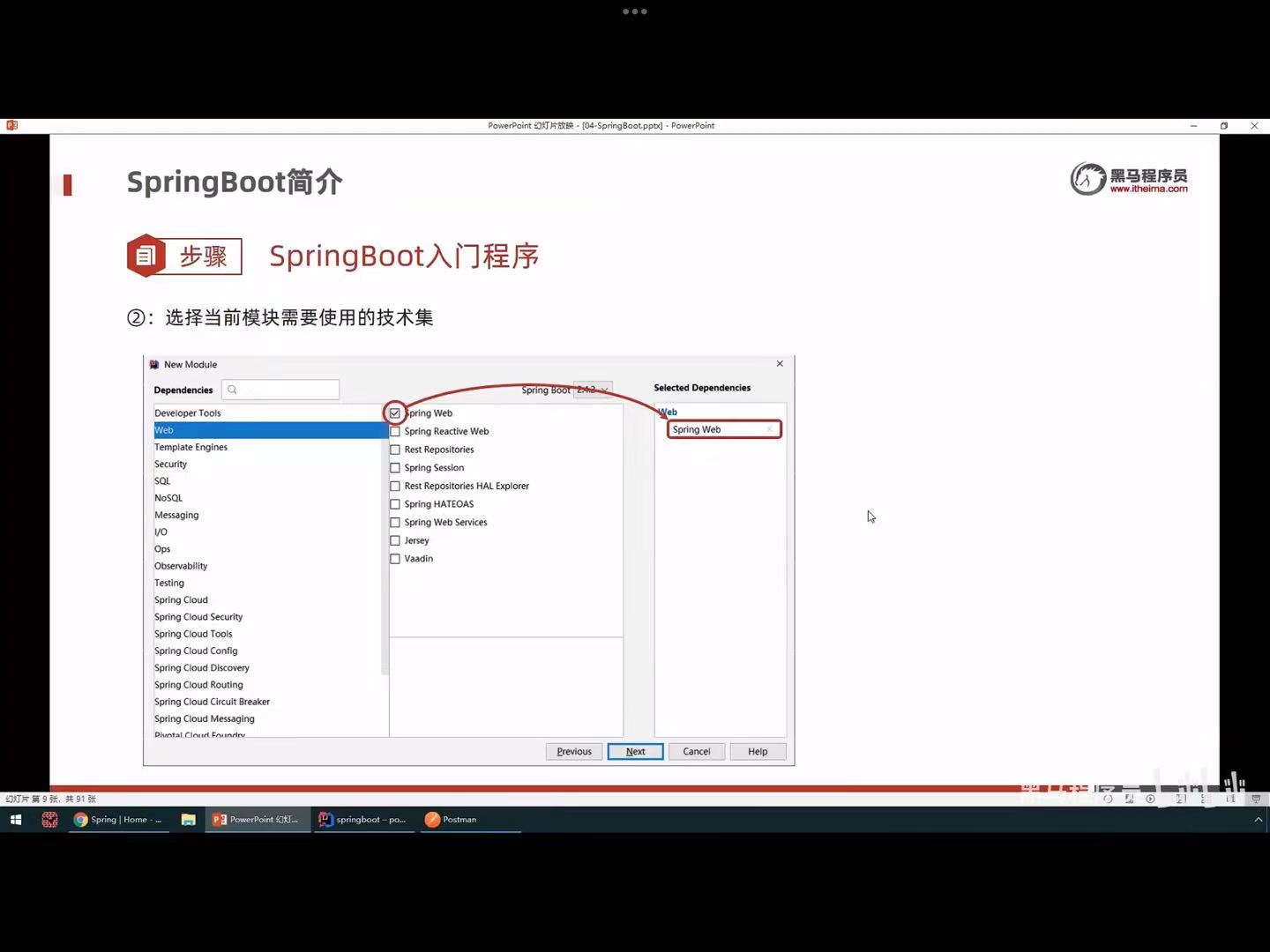The width and height of the screenshot is (1270, 952).
Task: Tick the Jersey checkbox
Action: [395, 540]
